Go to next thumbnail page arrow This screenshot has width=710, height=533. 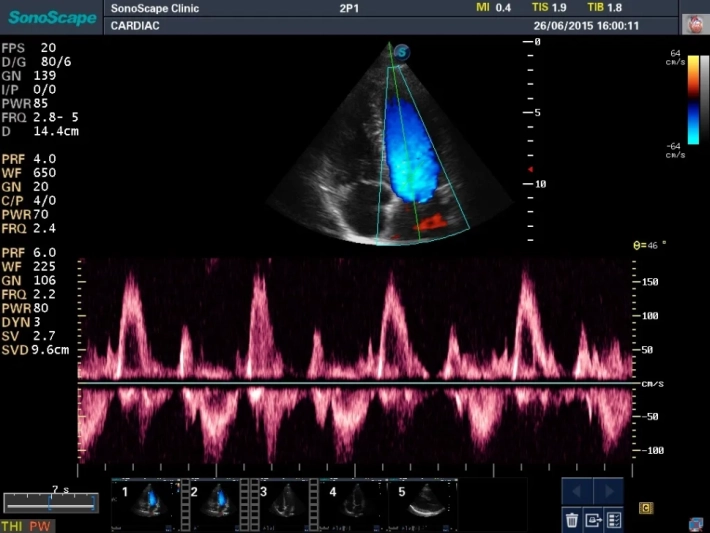point(608,491)
